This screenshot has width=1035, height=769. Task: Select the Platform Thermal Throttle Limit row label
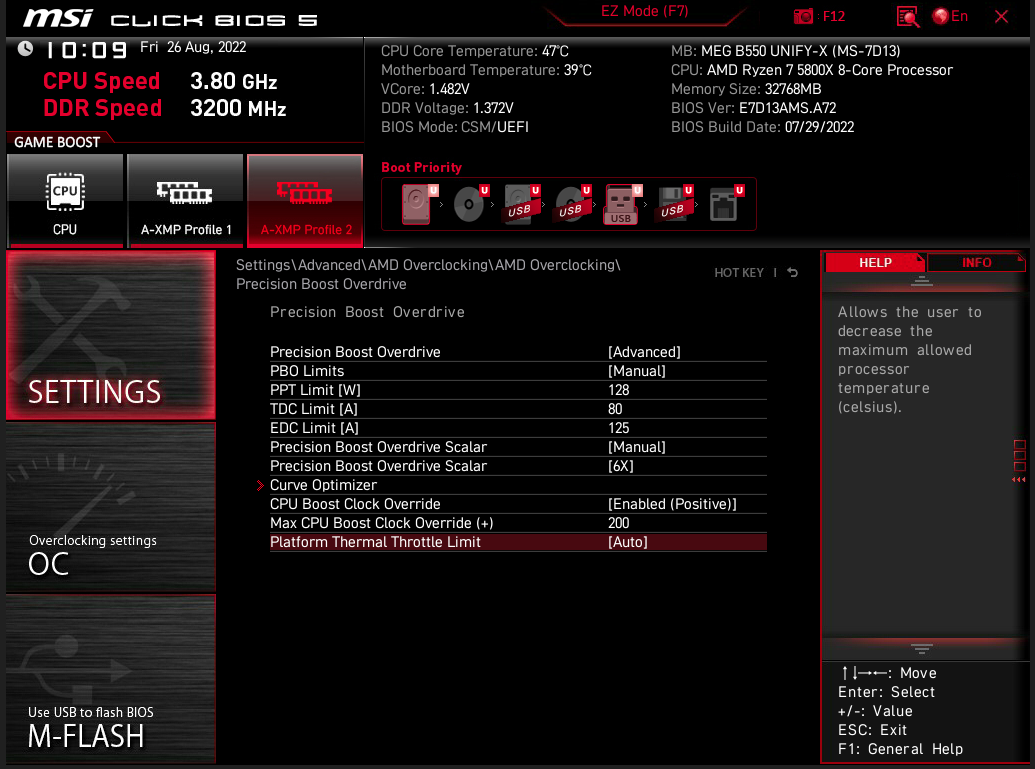coord(375,542)
